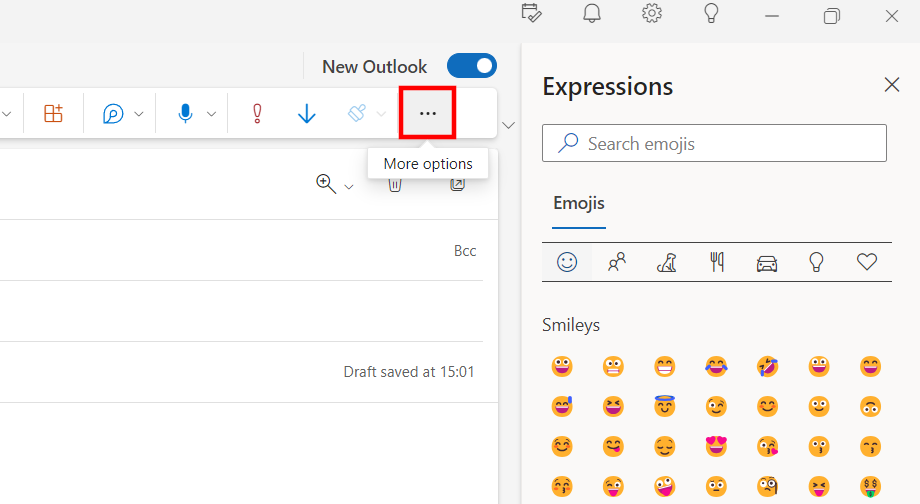Switch to the Symbols heart emoji category
920x504 pixels.
(x=867, y=262)
